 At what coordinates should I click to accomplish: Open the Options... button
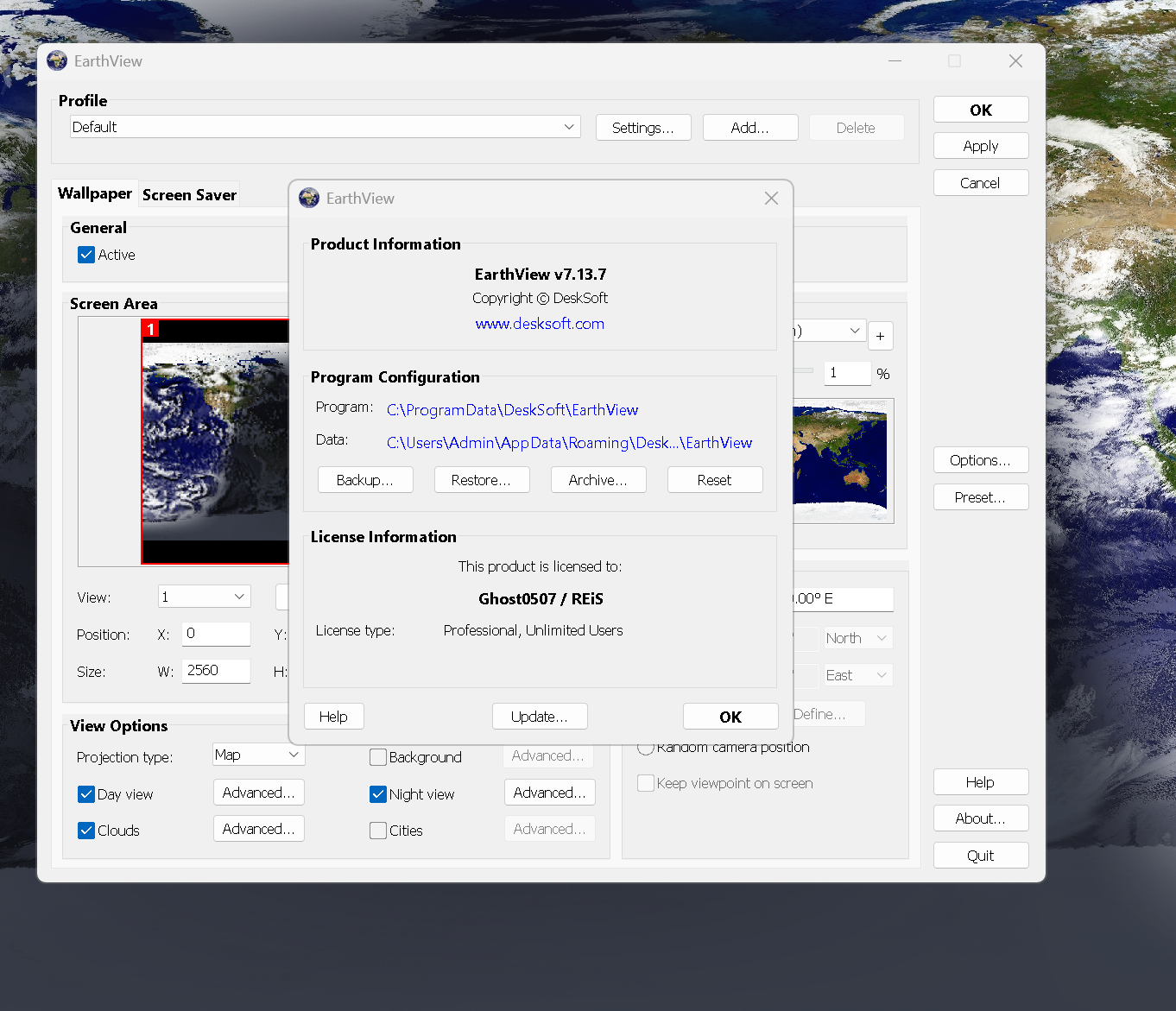click(x=981, y=460)
